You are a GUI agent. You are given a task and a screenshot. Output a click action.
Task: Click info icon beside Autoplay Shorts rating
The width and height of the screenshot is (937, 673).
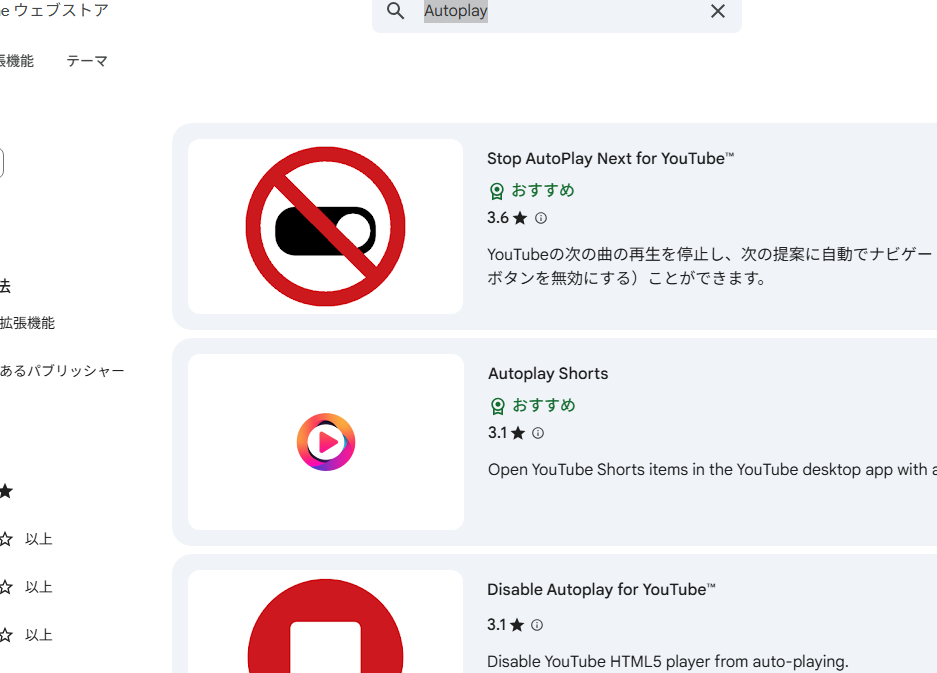(x=538, y=433)
